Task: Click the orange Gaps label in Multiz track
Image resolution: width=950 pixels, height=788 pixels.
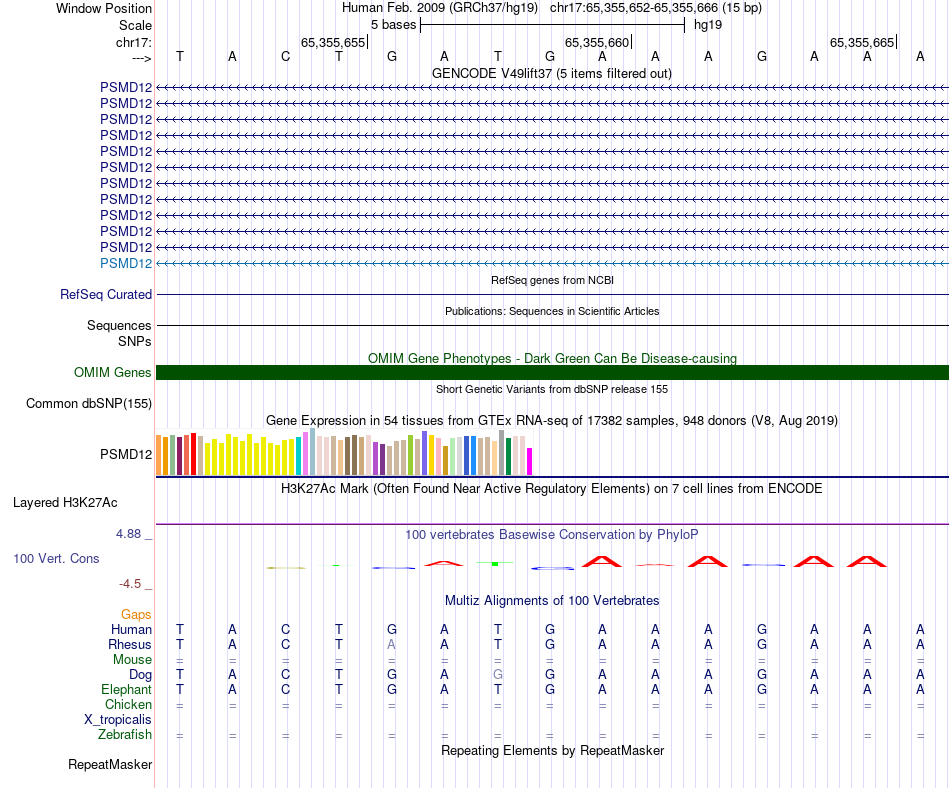Action: coord(136,615)
